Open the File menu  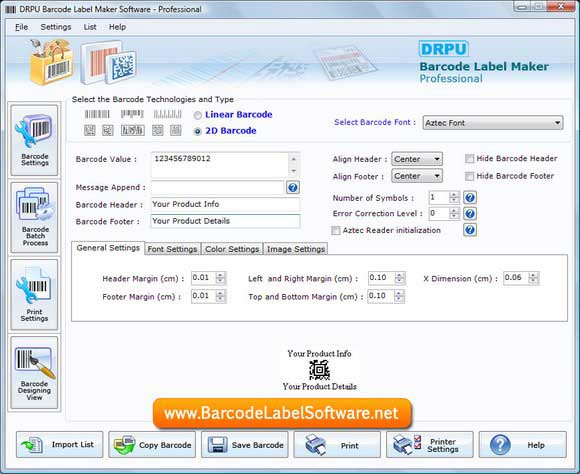[x=21, y=27]
